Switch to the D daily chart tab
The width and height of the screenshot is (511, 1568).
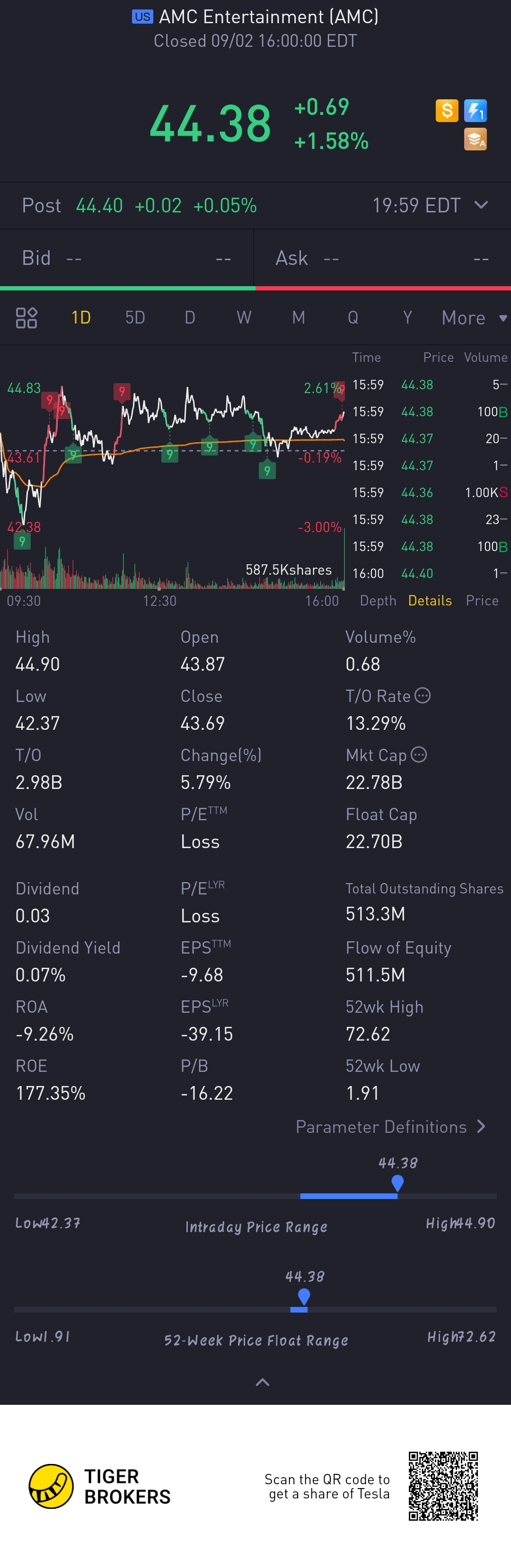pyautogui.click(x=190, y=318)
